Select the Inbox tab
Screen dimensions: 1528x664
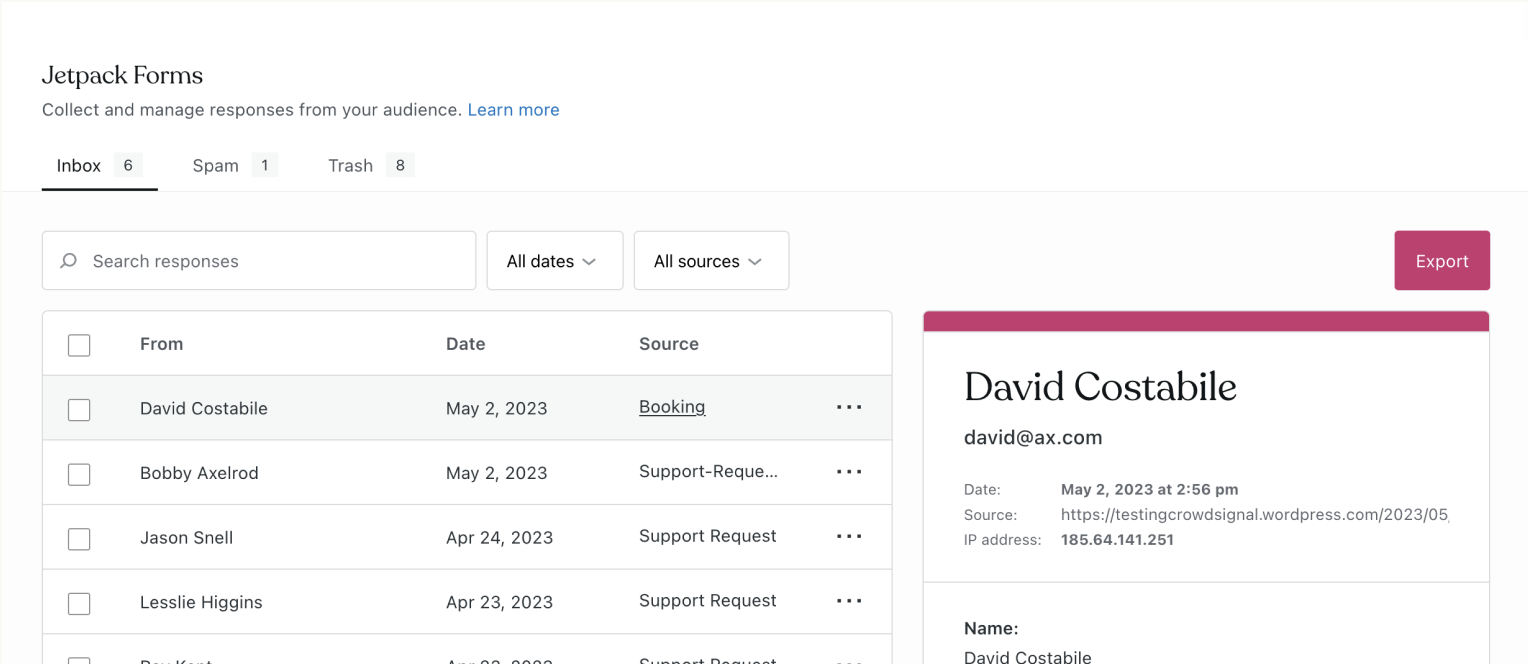(98, 166)
